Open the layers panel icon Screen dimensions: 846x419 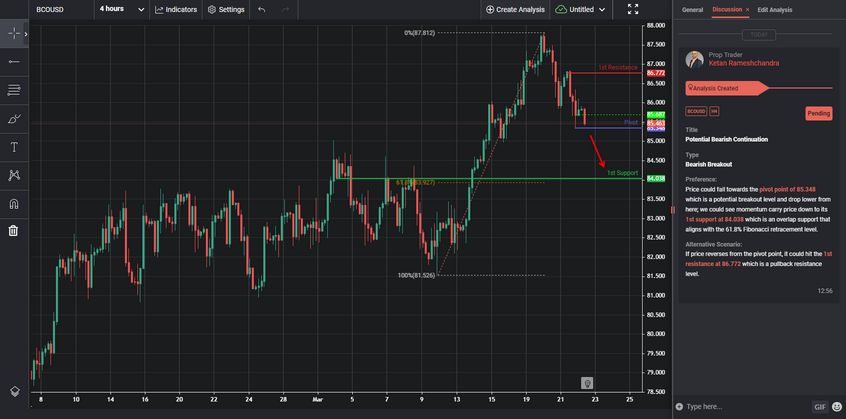point(15,392)
